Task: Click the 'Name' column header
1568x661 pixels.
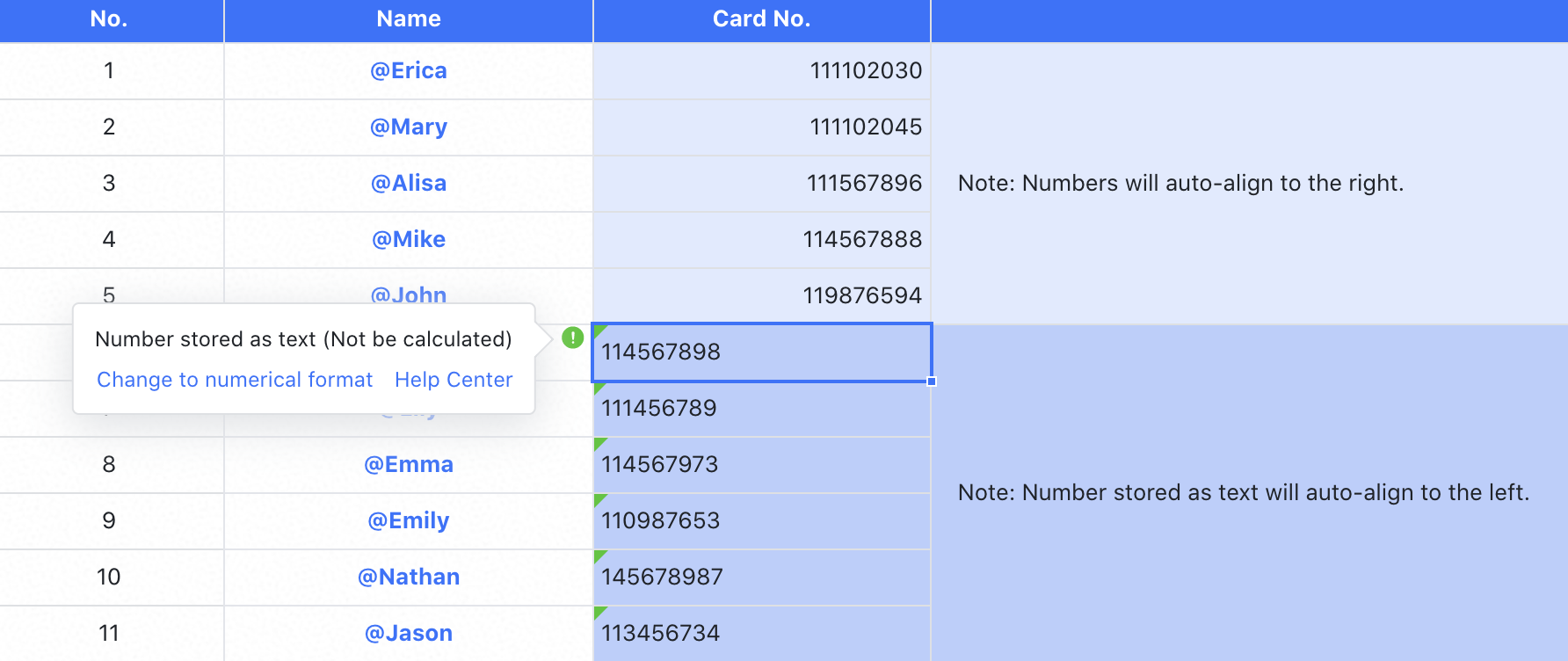Action: (409, 19)
